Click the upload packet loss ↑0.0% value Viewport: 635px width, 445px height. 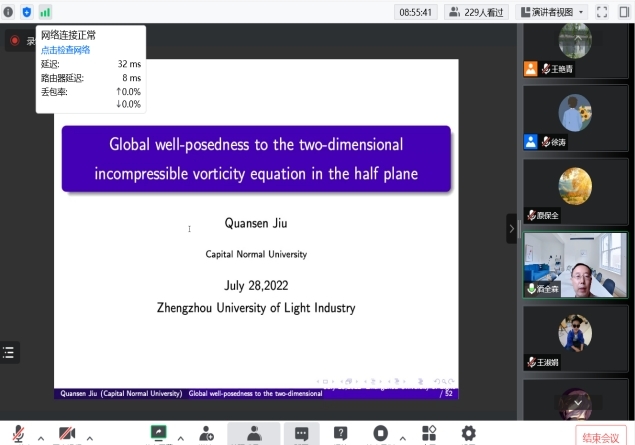[x=128, y=92]
